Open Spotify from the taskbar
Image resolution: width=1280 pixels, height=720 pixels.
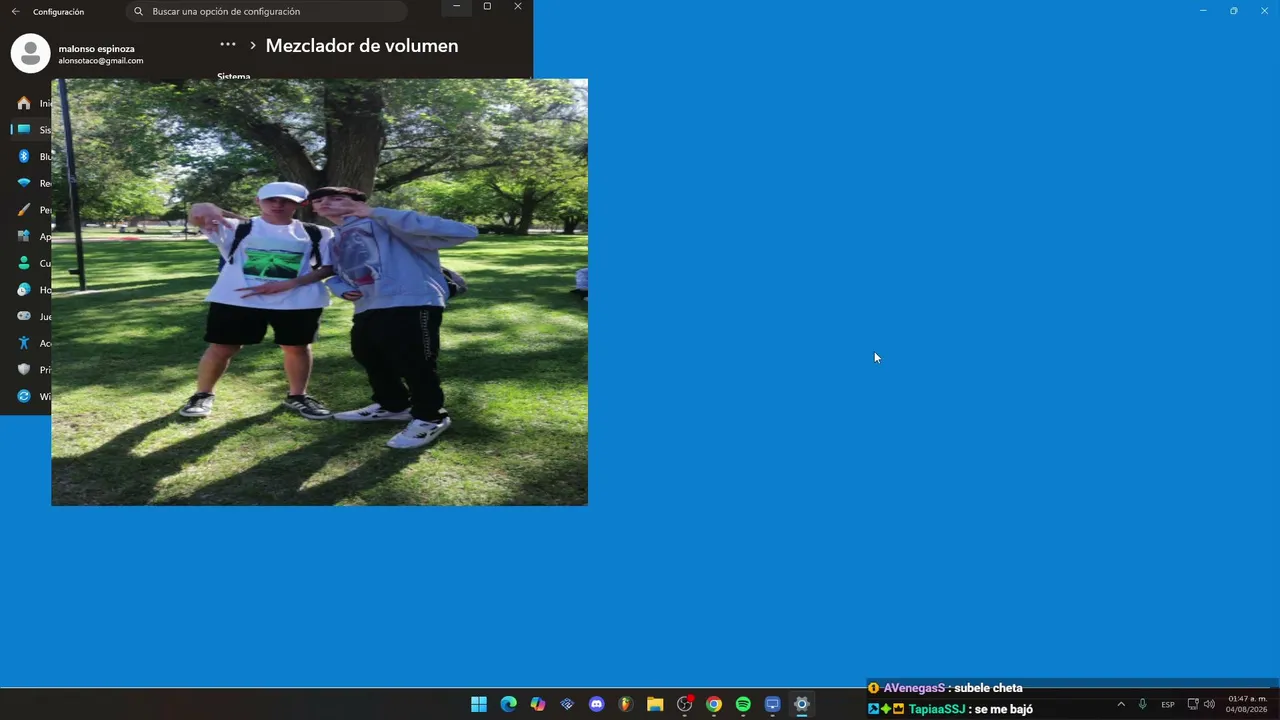pos(743,704)
